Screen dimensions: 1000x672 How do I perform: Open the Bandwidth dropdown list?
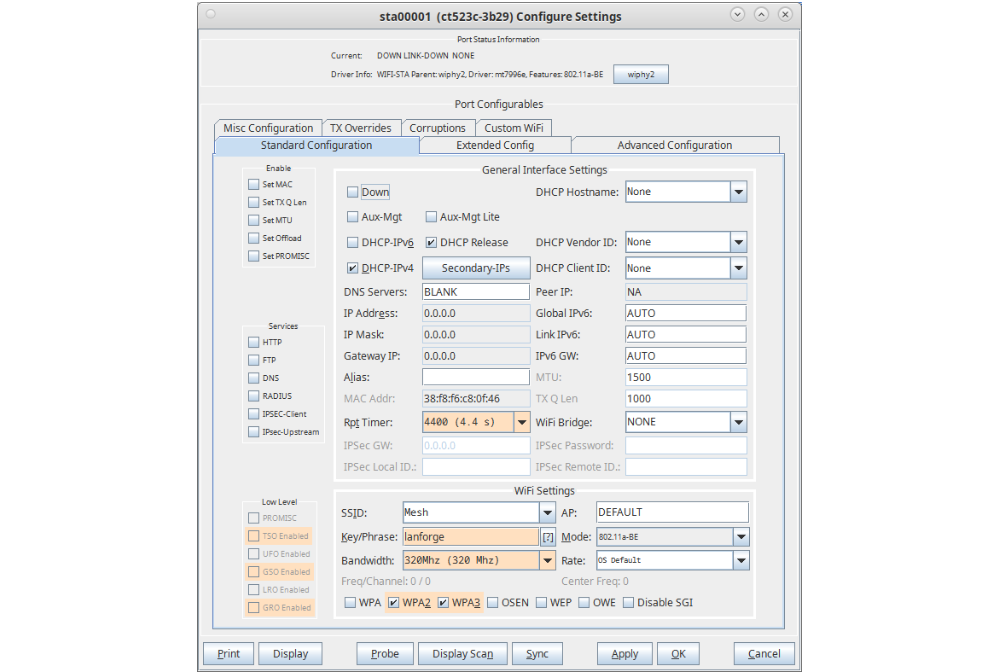click(x=547, y=561)
